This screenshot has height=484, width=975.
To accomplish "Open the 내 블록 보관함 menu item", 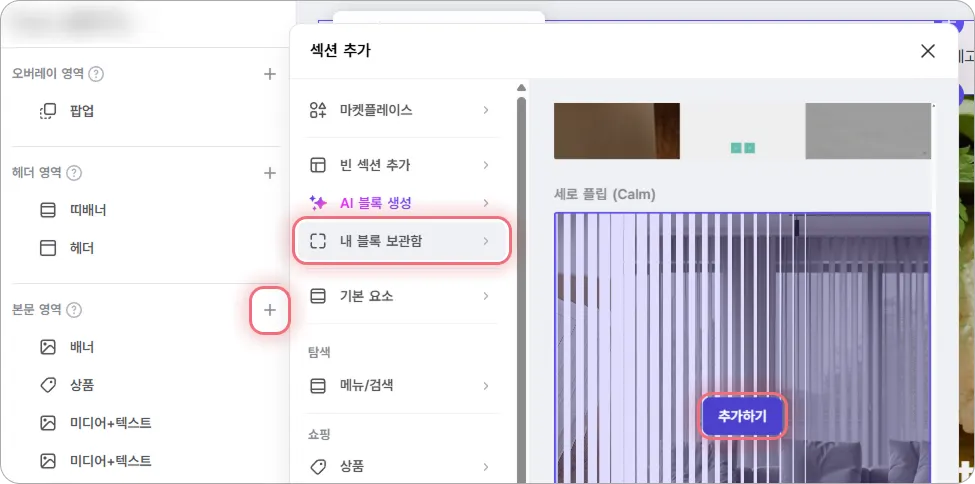I will point(402,241).
